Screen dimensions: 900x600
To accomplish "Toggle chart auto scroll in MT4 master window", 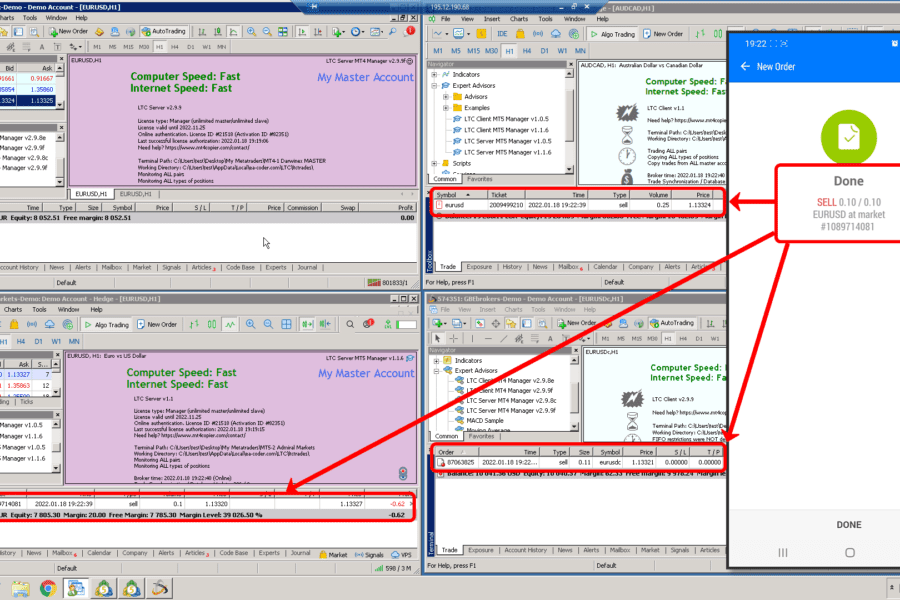I will [302, 32].
